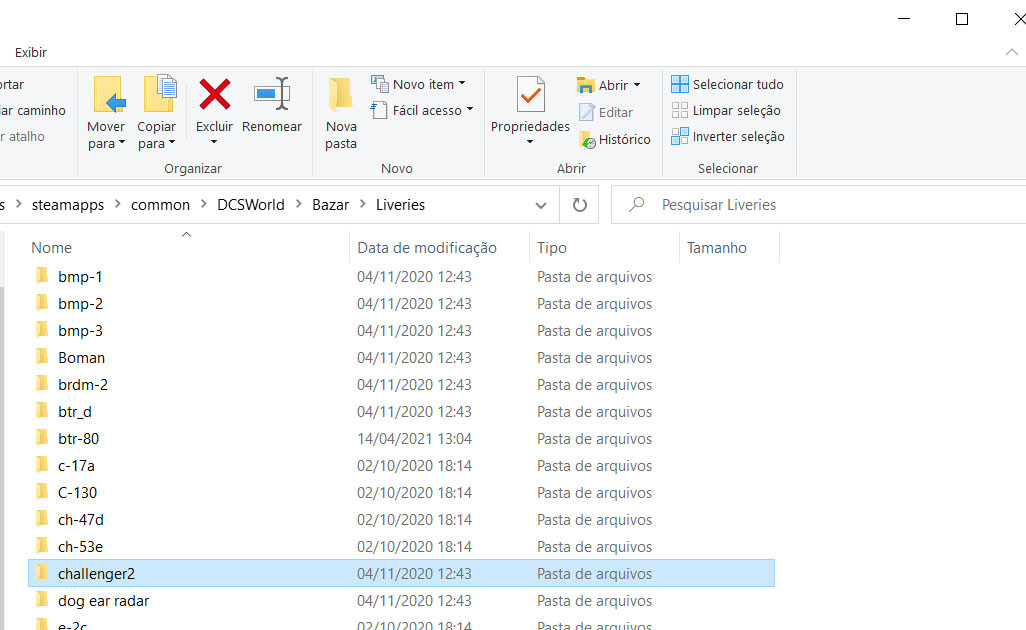This screenshot has width=1026, height=630.
Task: Click the Boman folder icon
Action: [x=43, y=357]
